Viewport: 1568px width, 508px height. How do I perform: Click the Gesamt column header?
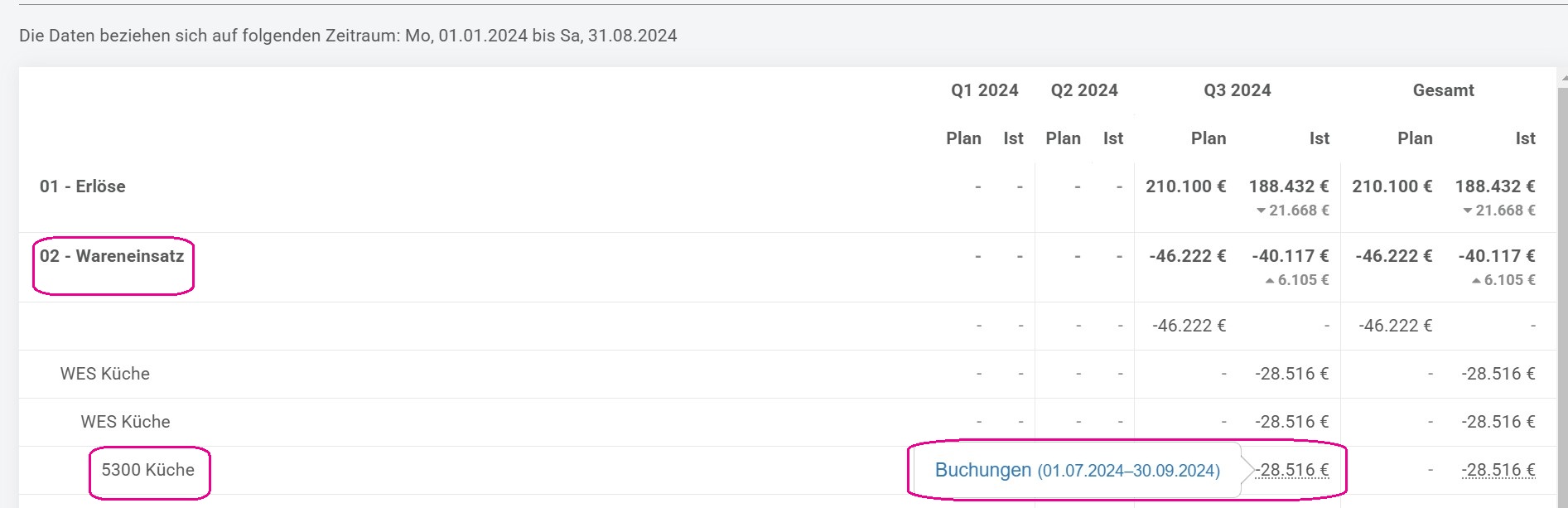(1444, 90)
